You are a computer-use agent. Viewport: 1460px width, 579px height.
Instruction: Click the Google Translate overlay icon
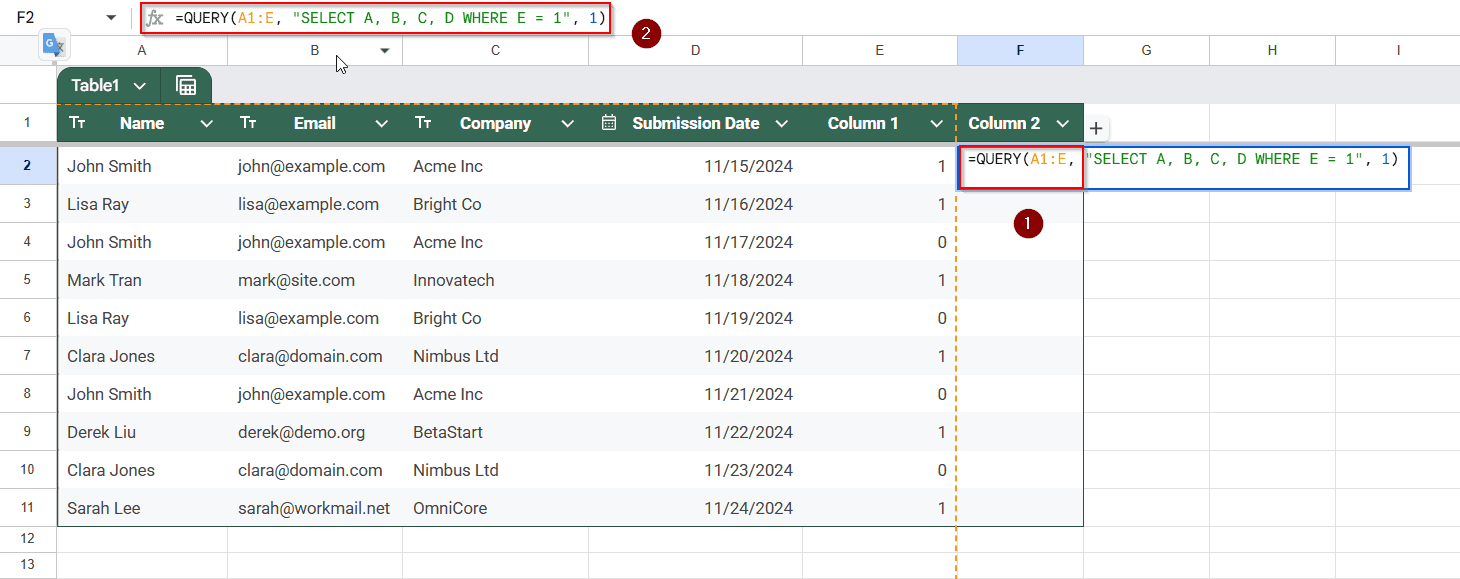(54, 46)
